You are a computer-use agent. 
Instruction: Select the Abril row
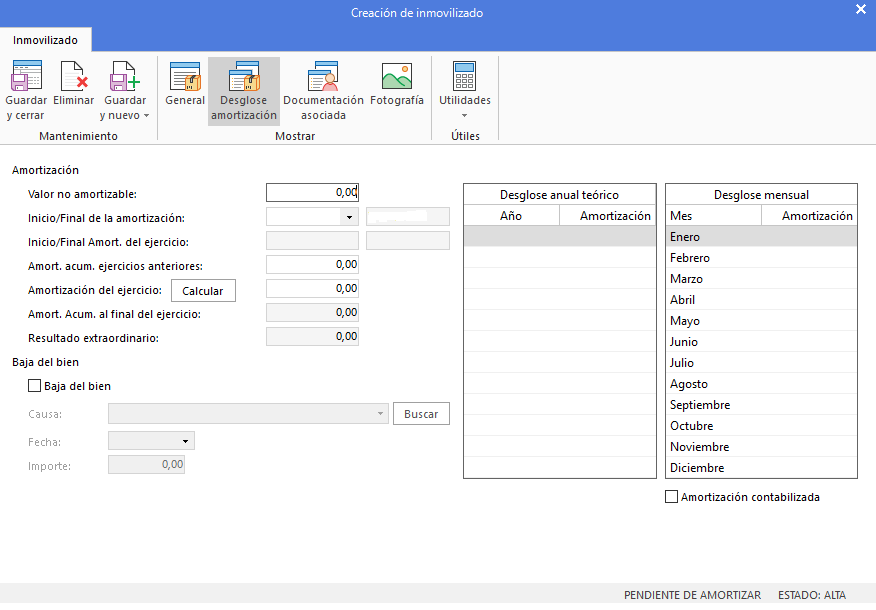pyautogui.click(x=761, y=299)
